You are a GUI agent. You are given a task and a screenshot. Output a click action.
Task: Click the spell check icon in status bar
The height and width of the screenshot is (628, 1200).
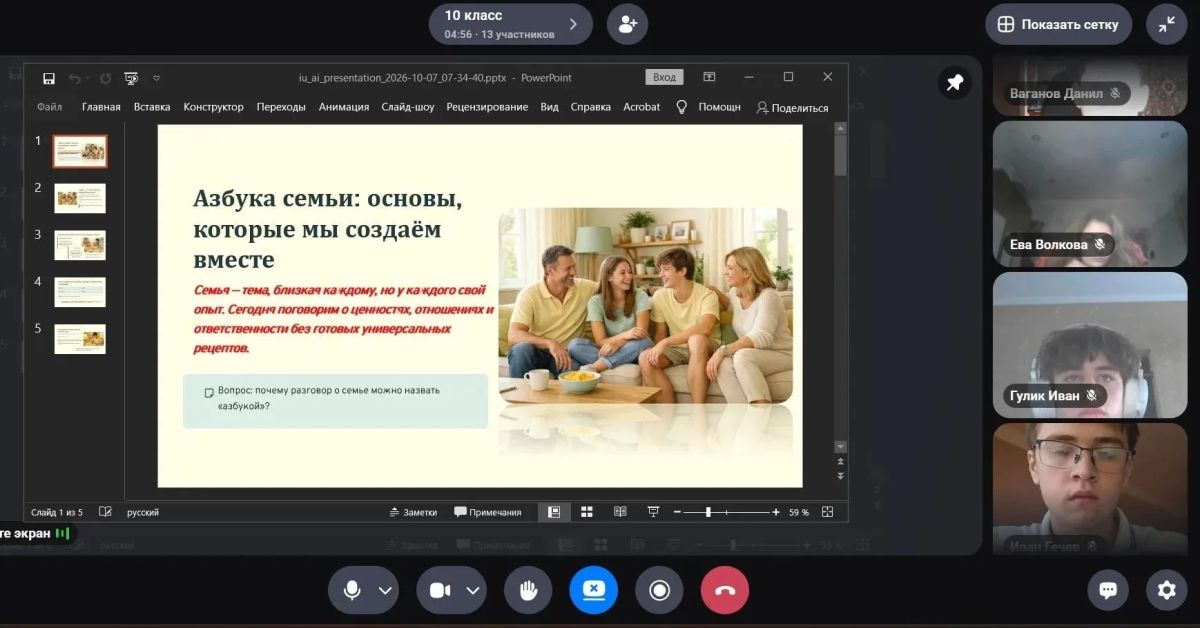pos(106,512)
